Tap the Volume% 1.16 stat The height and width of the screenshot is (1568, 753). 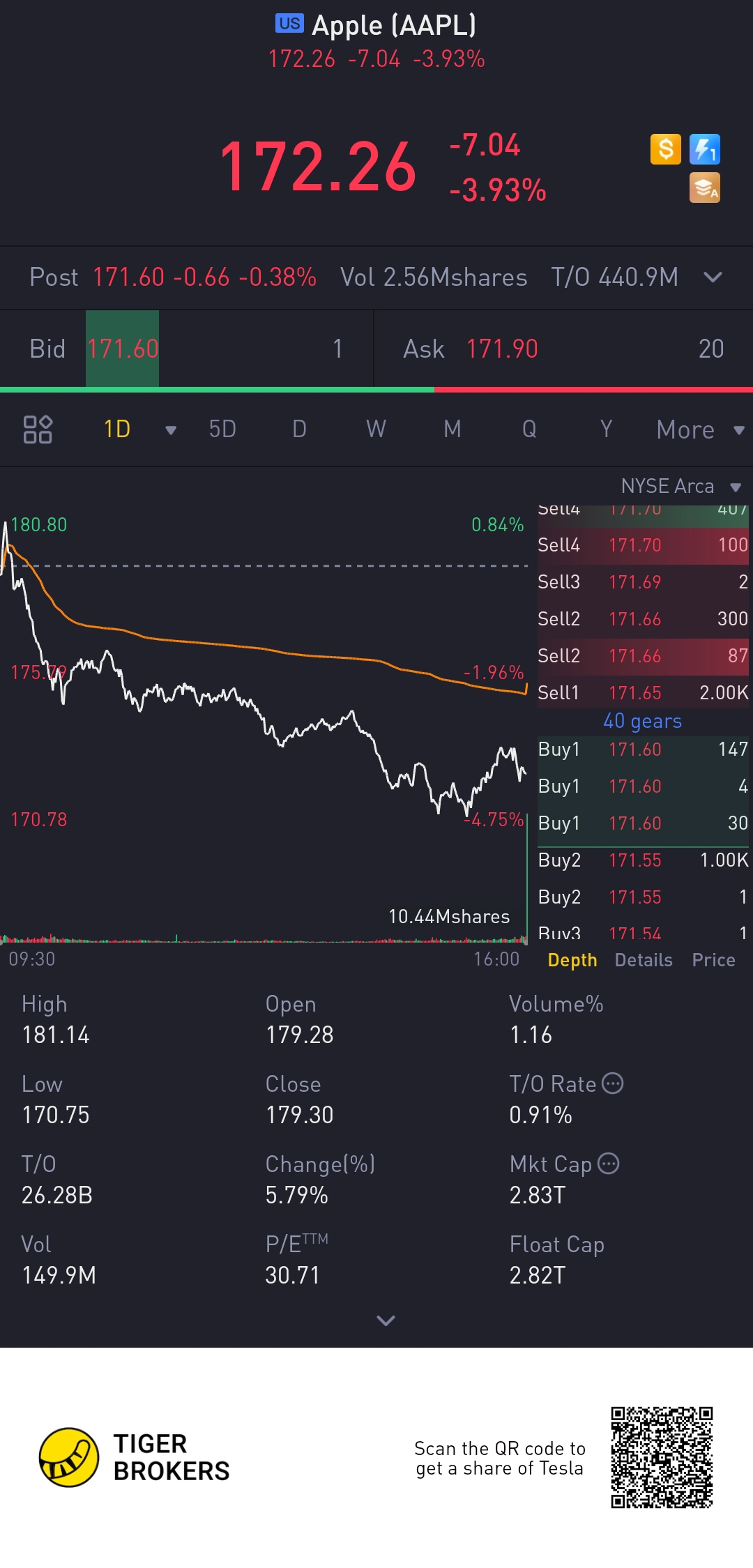(556, 1019)
